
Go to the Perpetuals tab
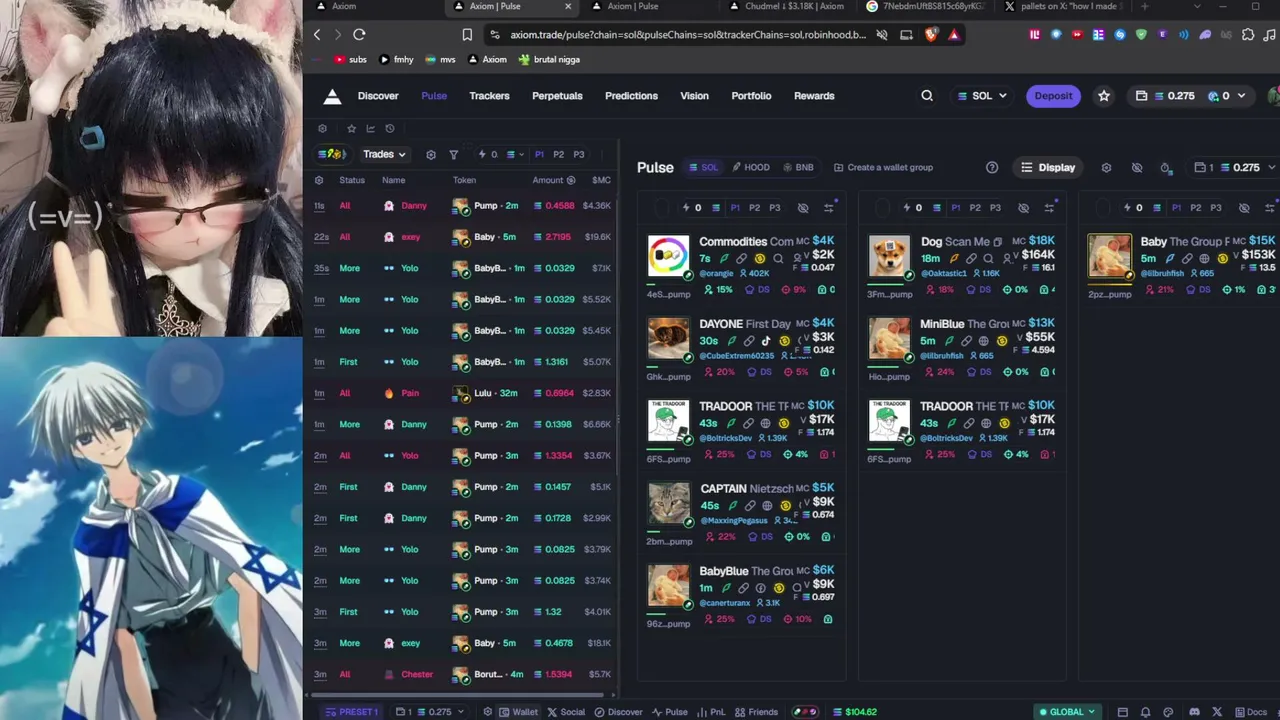coord(557,96)
